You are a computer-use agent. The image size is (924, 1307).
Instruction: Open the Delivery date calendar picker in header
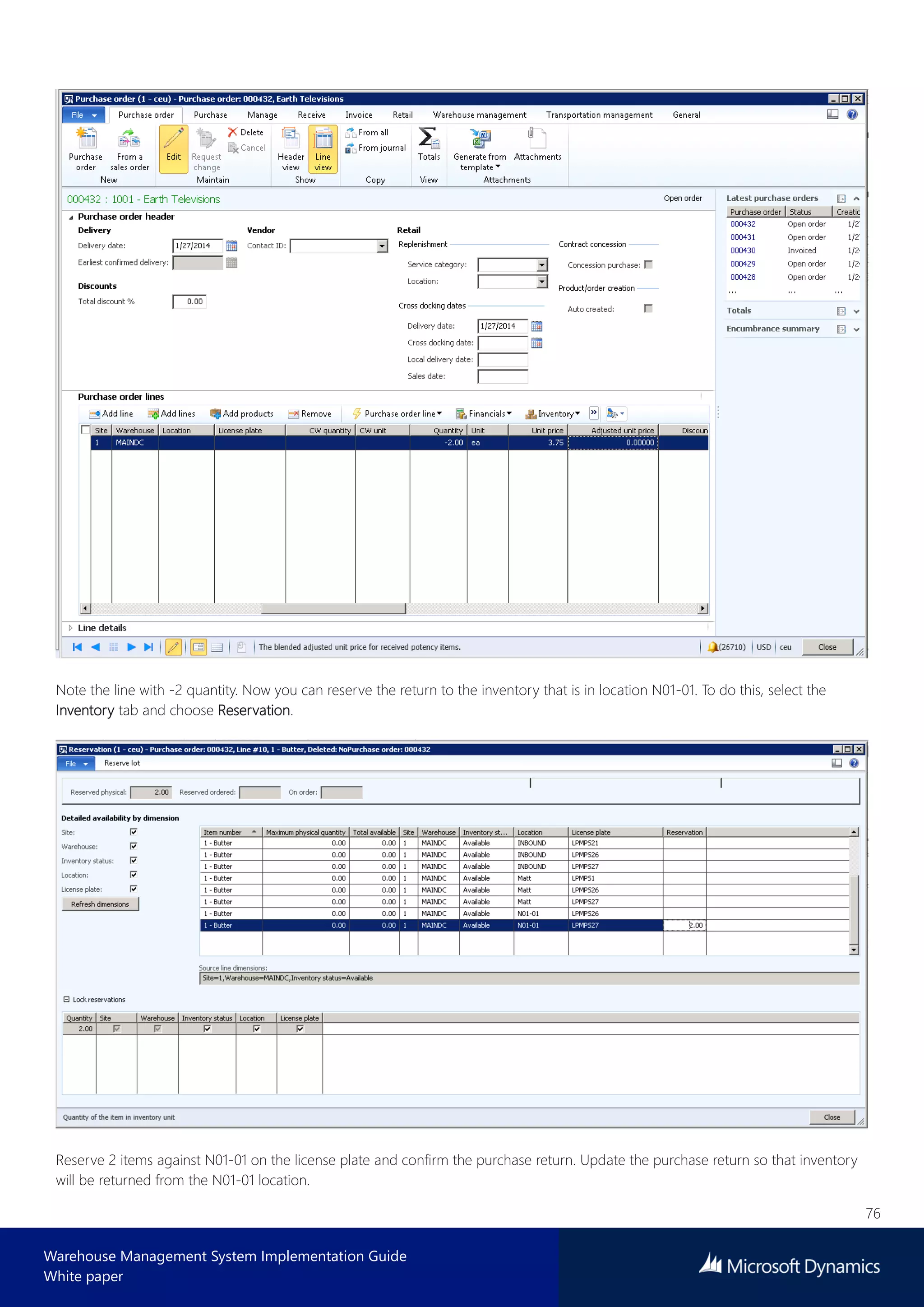pyautogui.click(x=231, y=246)
